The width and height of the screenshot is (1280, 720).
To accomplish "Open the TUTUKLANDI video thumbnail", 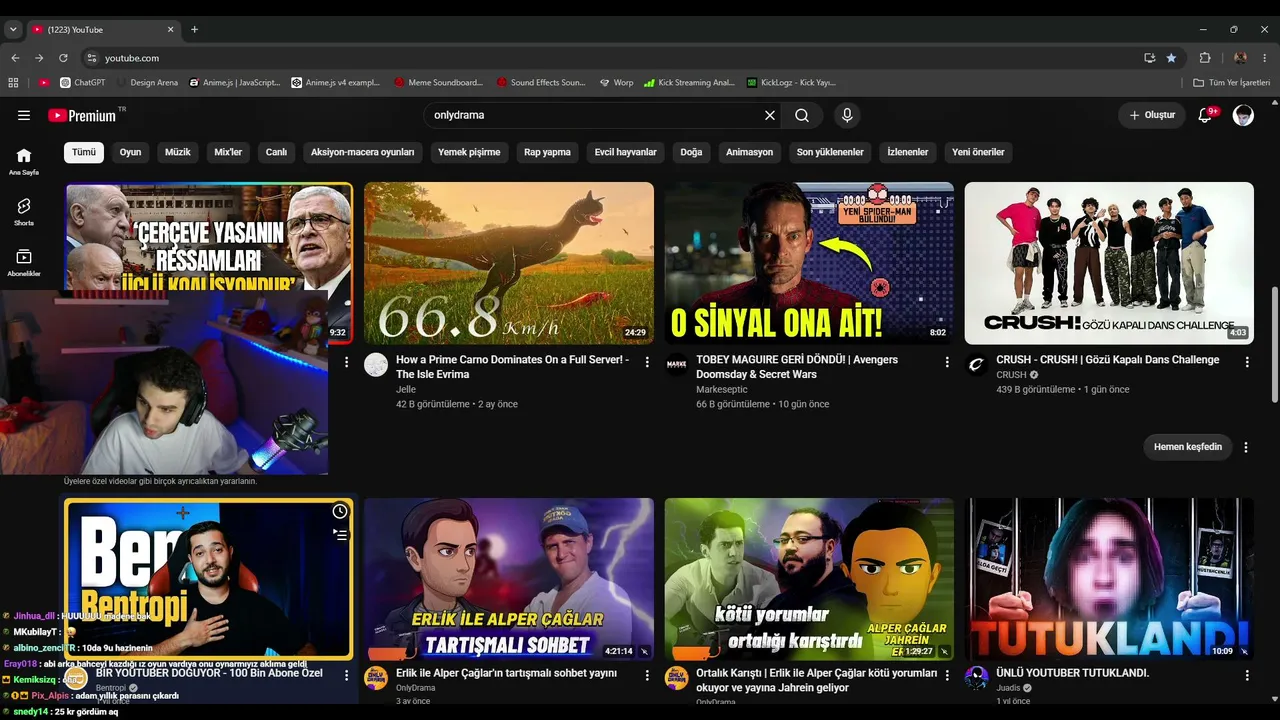I will (x=1109, y=579).
